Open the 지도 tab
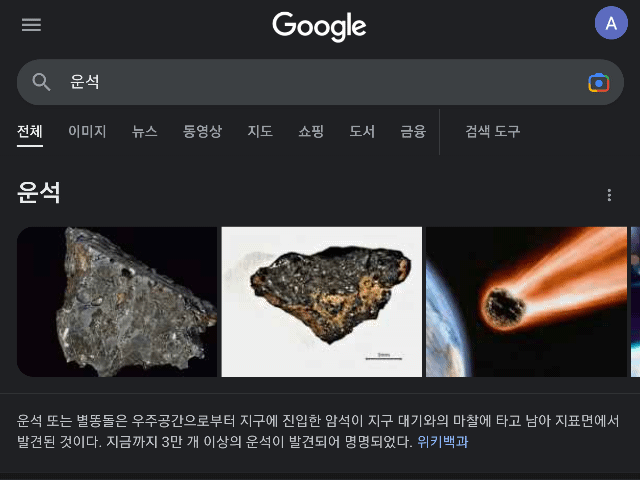The height and width of the screenshot is (480, 640). (260, 131)
